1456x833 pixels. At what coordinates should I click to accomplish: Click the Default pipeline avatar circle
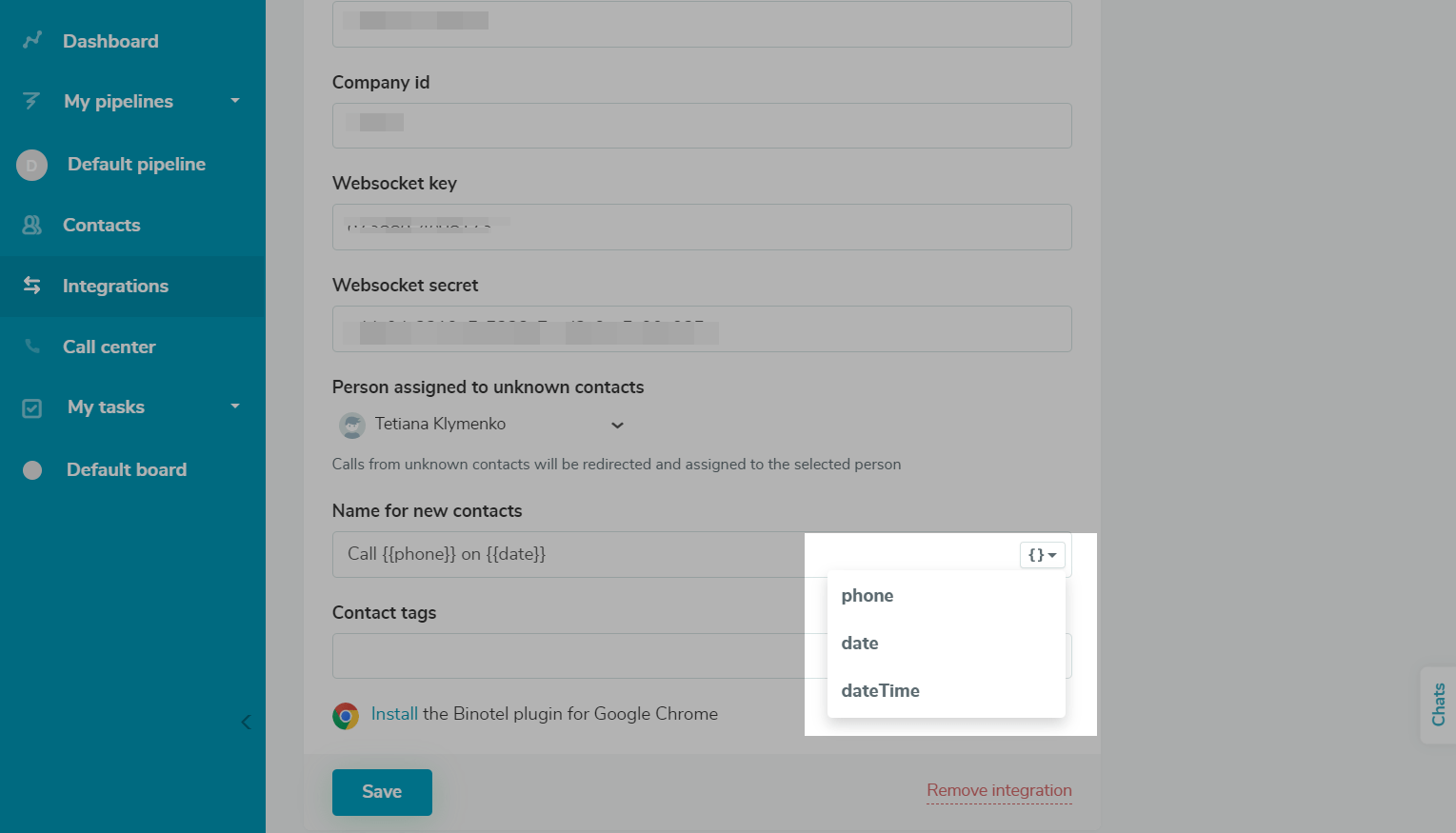pos(31,165)
